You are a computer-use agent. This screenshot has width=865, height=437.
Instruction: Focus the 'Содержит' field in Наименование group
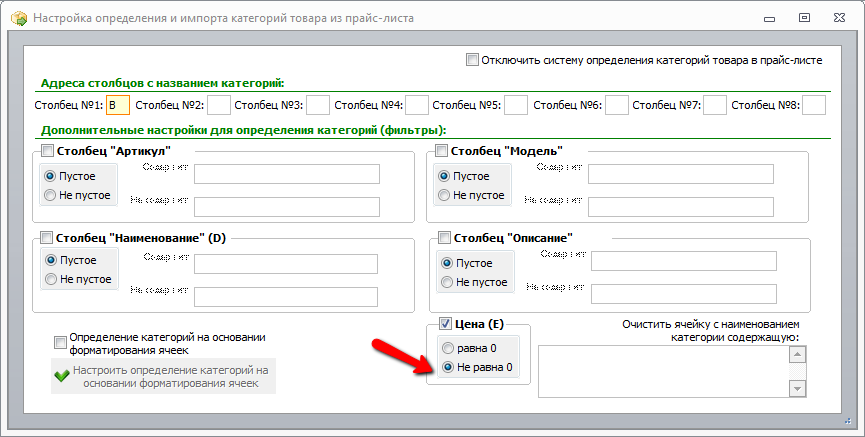click(x=286, y=264)
